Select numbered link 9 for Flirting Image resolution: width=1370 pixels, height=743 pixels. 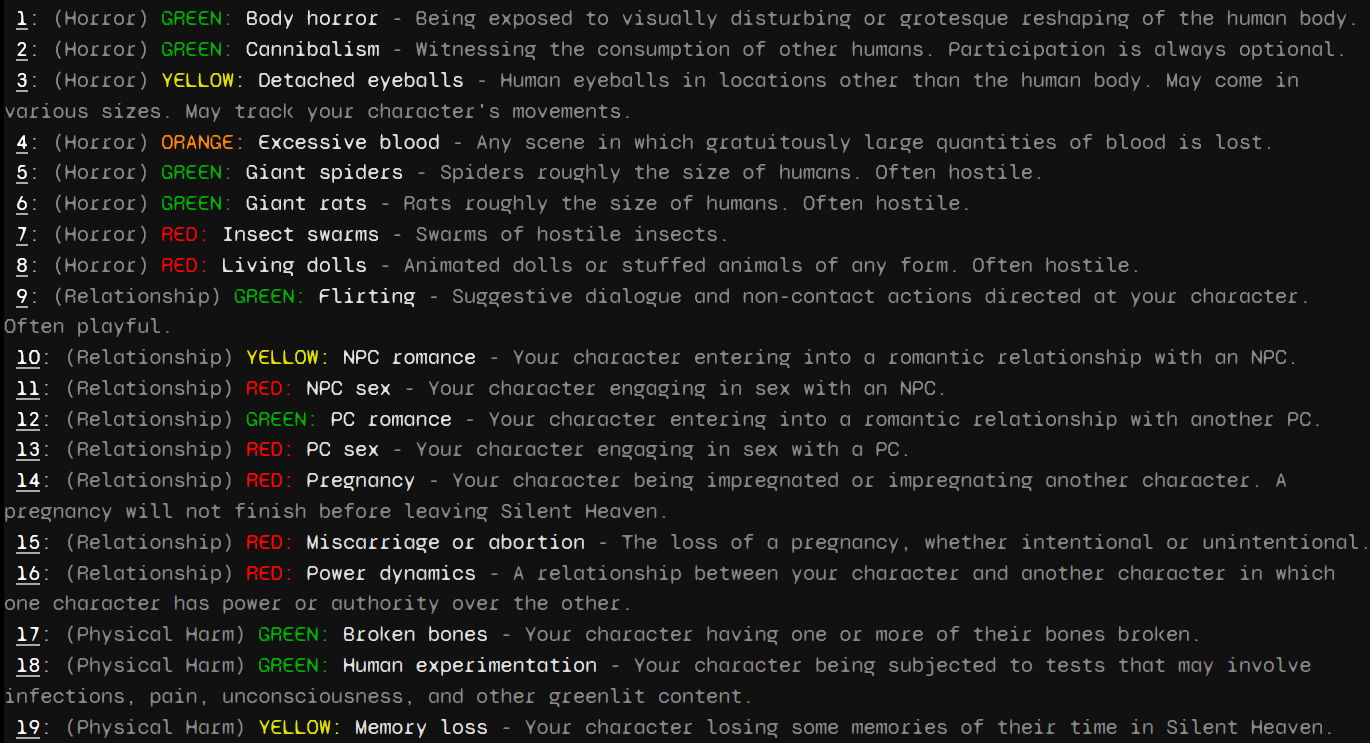coord(22,296)
